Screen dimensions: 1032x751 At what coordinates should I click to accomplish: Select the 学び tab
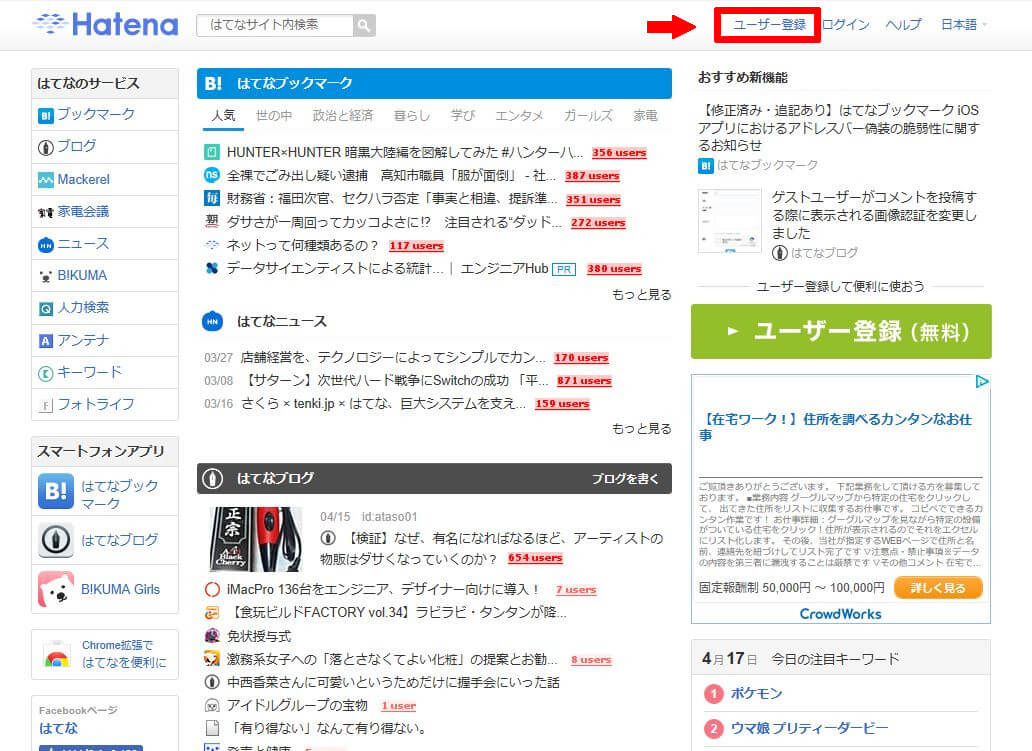pos(463,116)
